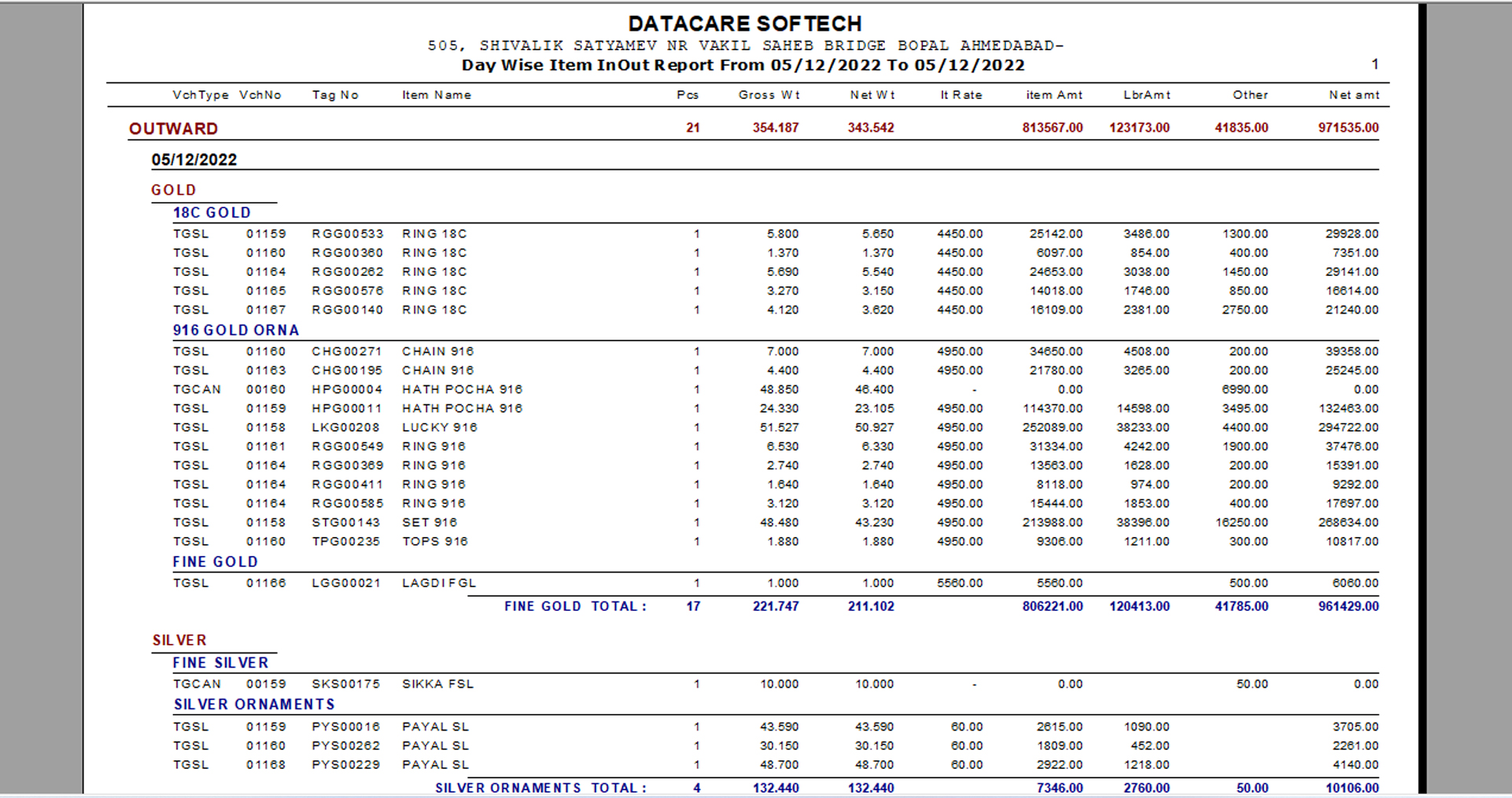
Task: Click the LAGDI FGL item name
Action: click(x=439, y=583)
